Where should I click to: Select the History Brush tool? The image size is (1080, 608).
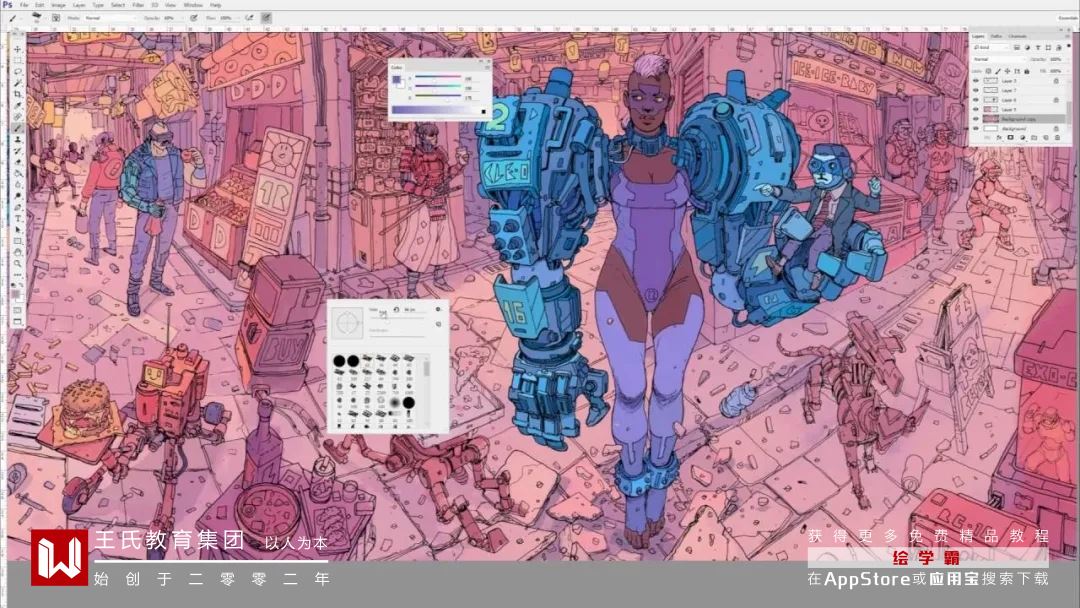(17, 151)
